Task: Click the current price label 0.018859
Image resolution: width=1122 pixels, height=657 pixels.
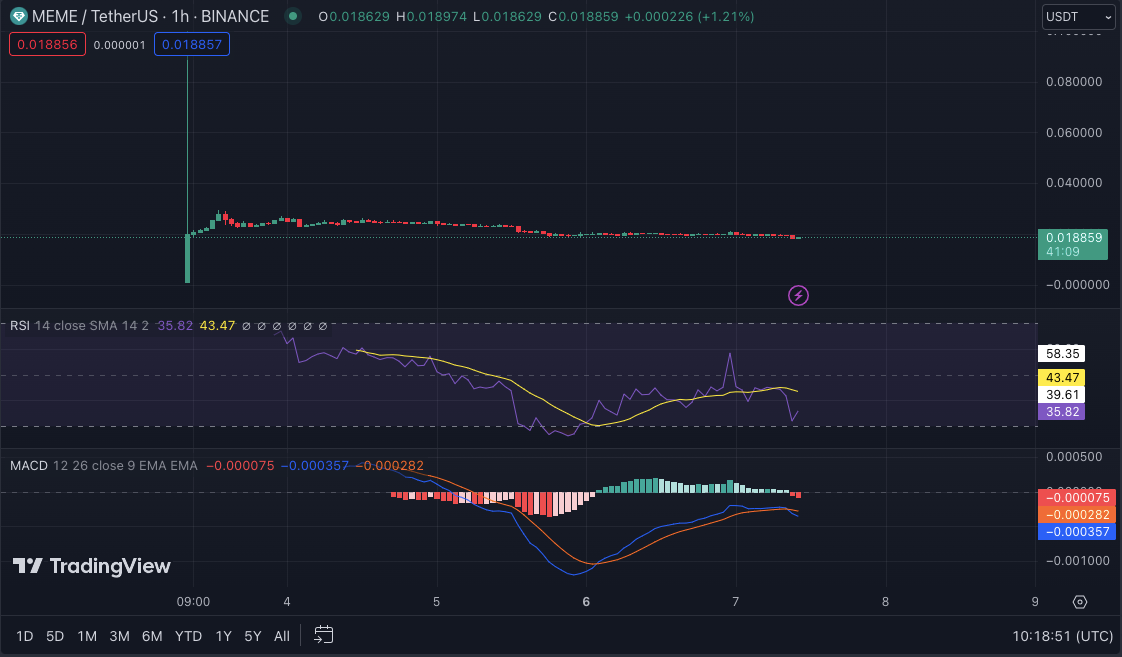Action: click(x=1073, y=238)
